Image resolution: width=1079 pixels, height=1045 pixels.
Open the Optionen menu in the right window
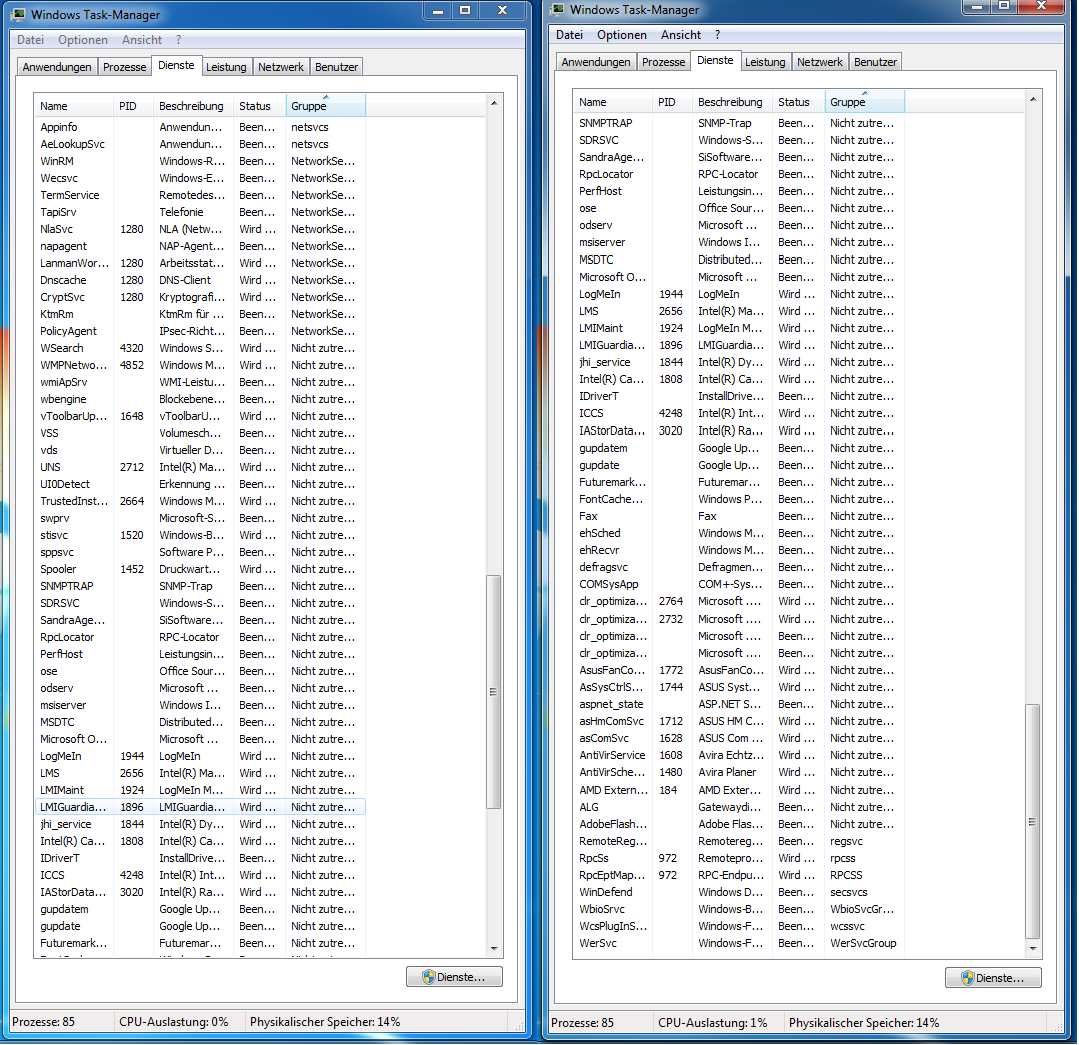[x=621, y=35]
